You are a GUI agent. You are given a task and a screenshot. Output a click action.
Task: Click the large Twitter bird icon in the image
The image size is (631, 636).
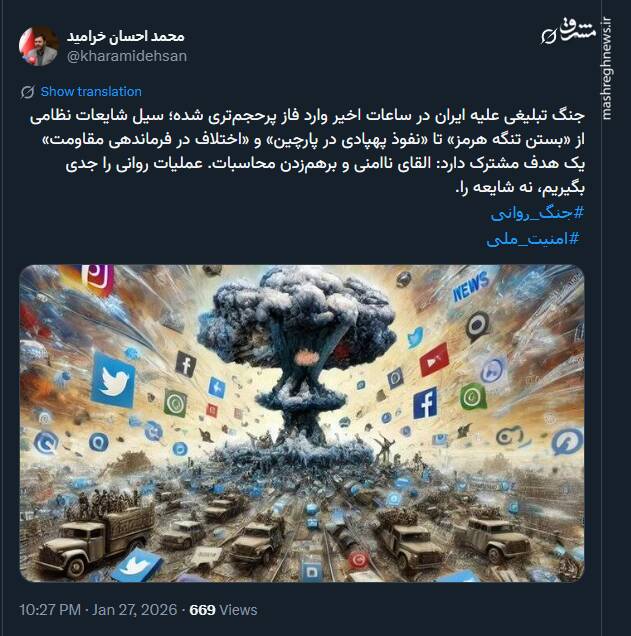tap(113, 380)
